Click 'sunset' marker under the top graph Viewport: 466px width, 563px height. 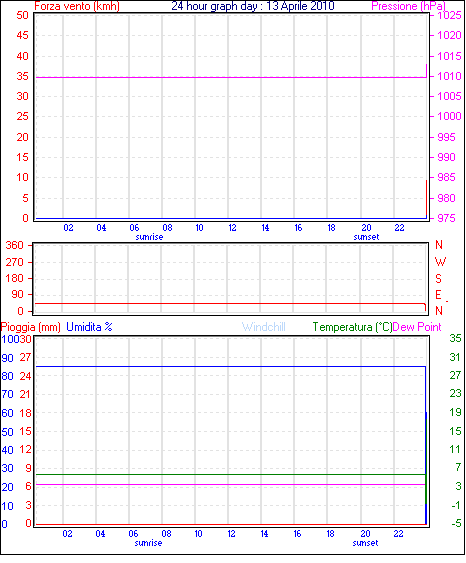(x=366, y=237)
